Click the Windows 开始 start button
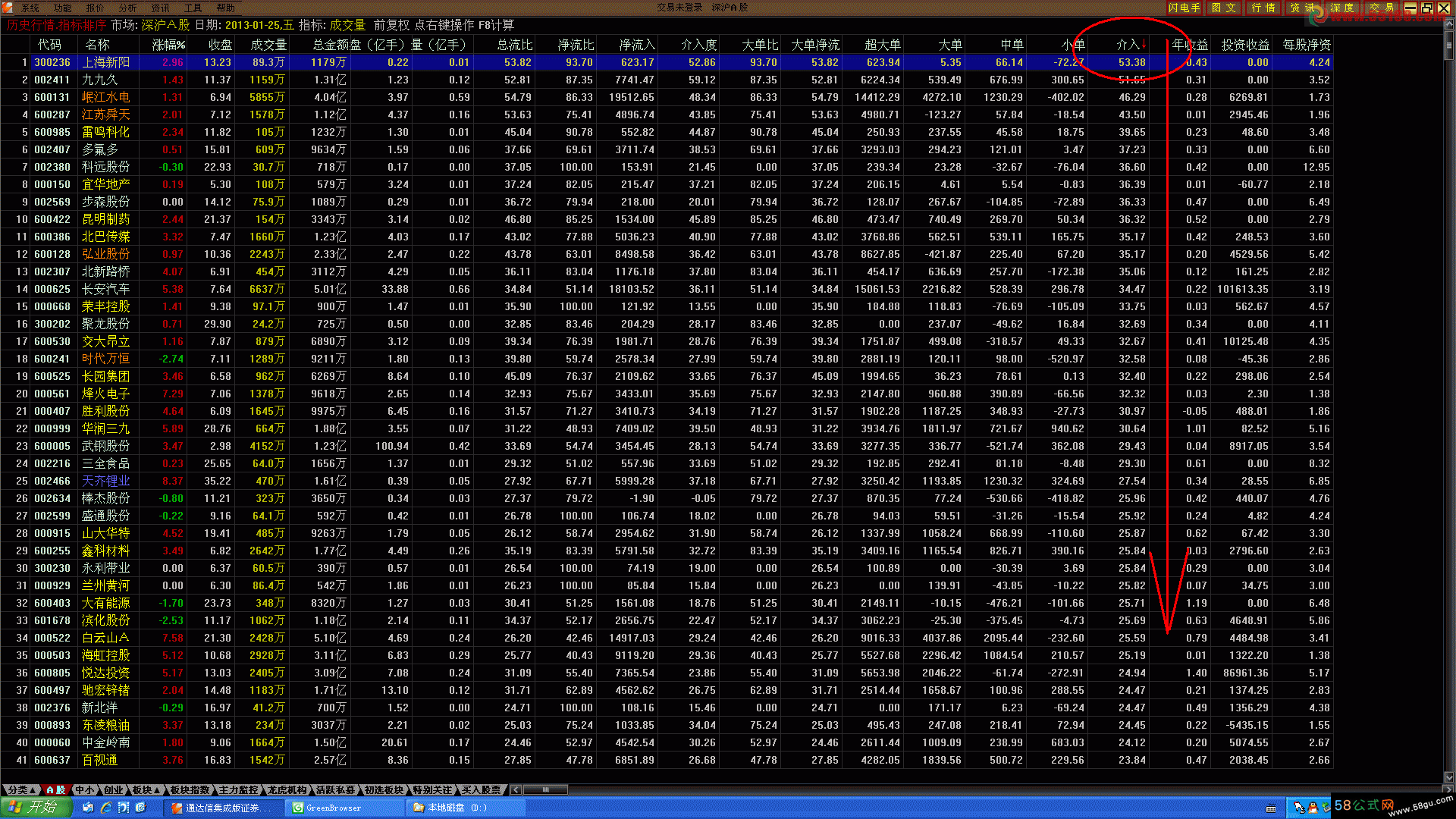This screenshot has width=1456, height=819. click(35, 808)
